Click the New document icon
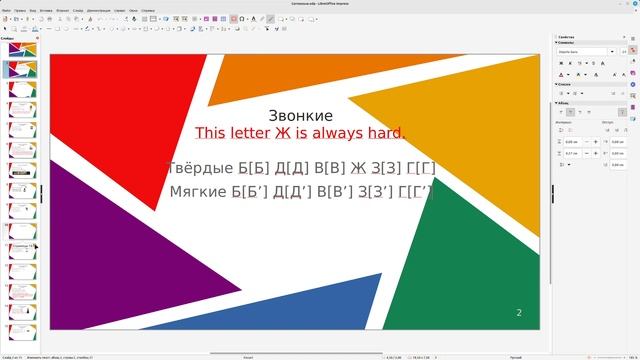 (5, 19)
